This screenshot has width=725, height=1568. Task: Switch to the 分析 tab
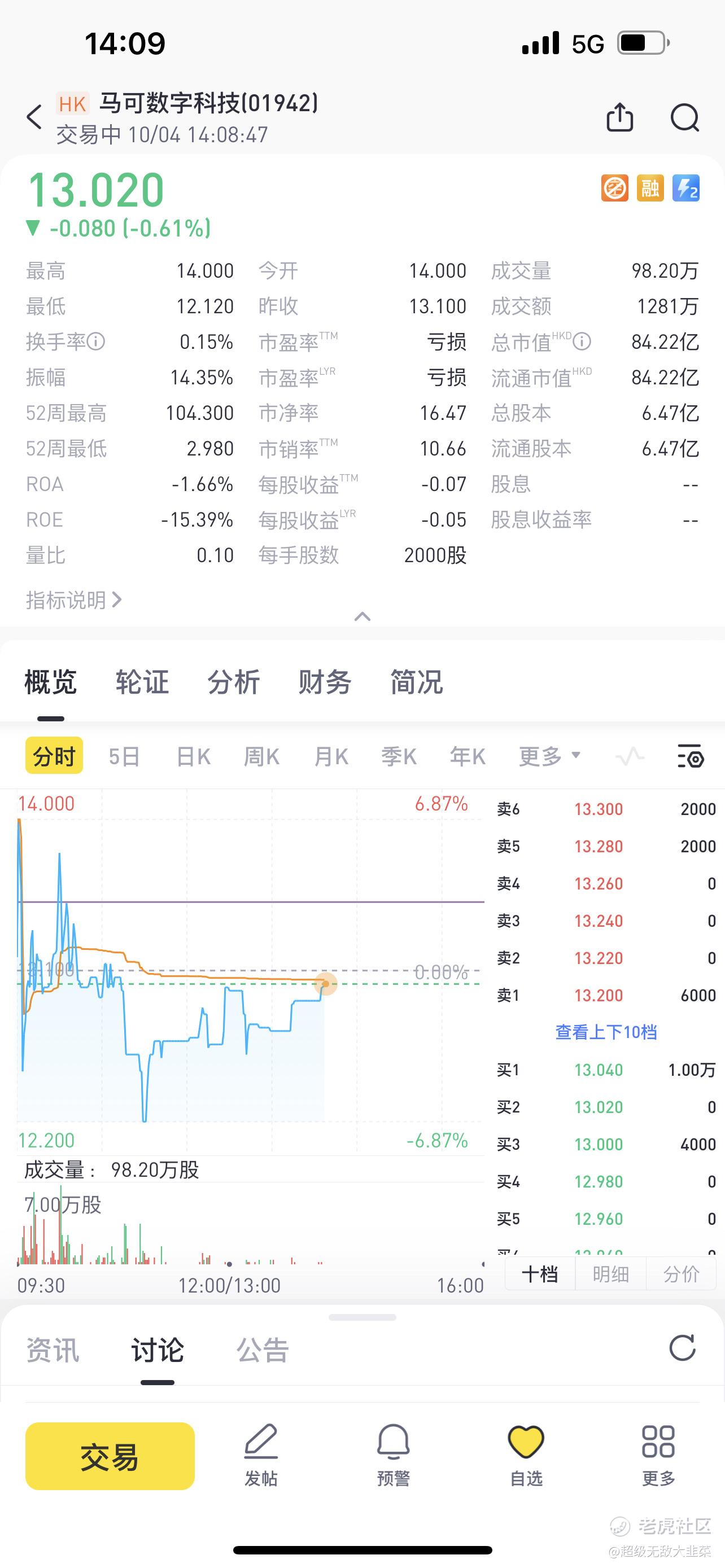233,682
